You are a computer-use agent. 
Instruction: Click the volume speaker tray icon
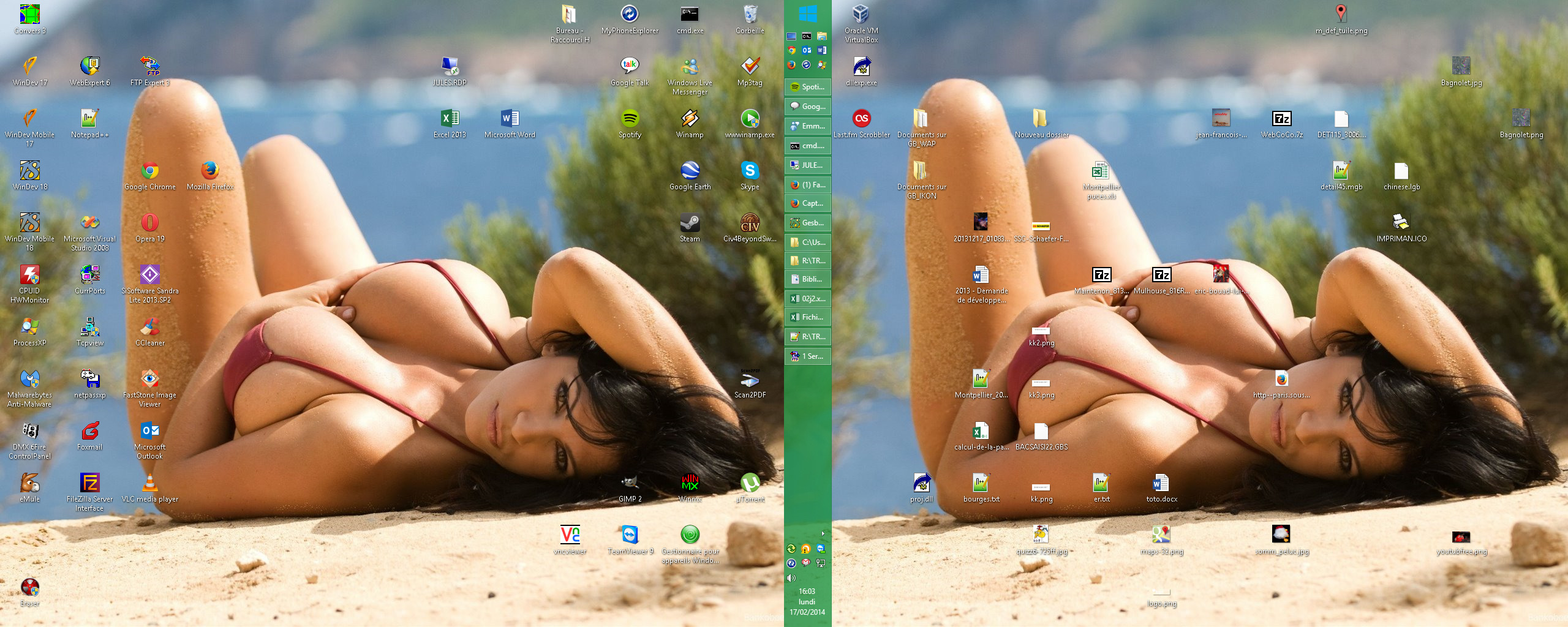[x=791, y=578]
